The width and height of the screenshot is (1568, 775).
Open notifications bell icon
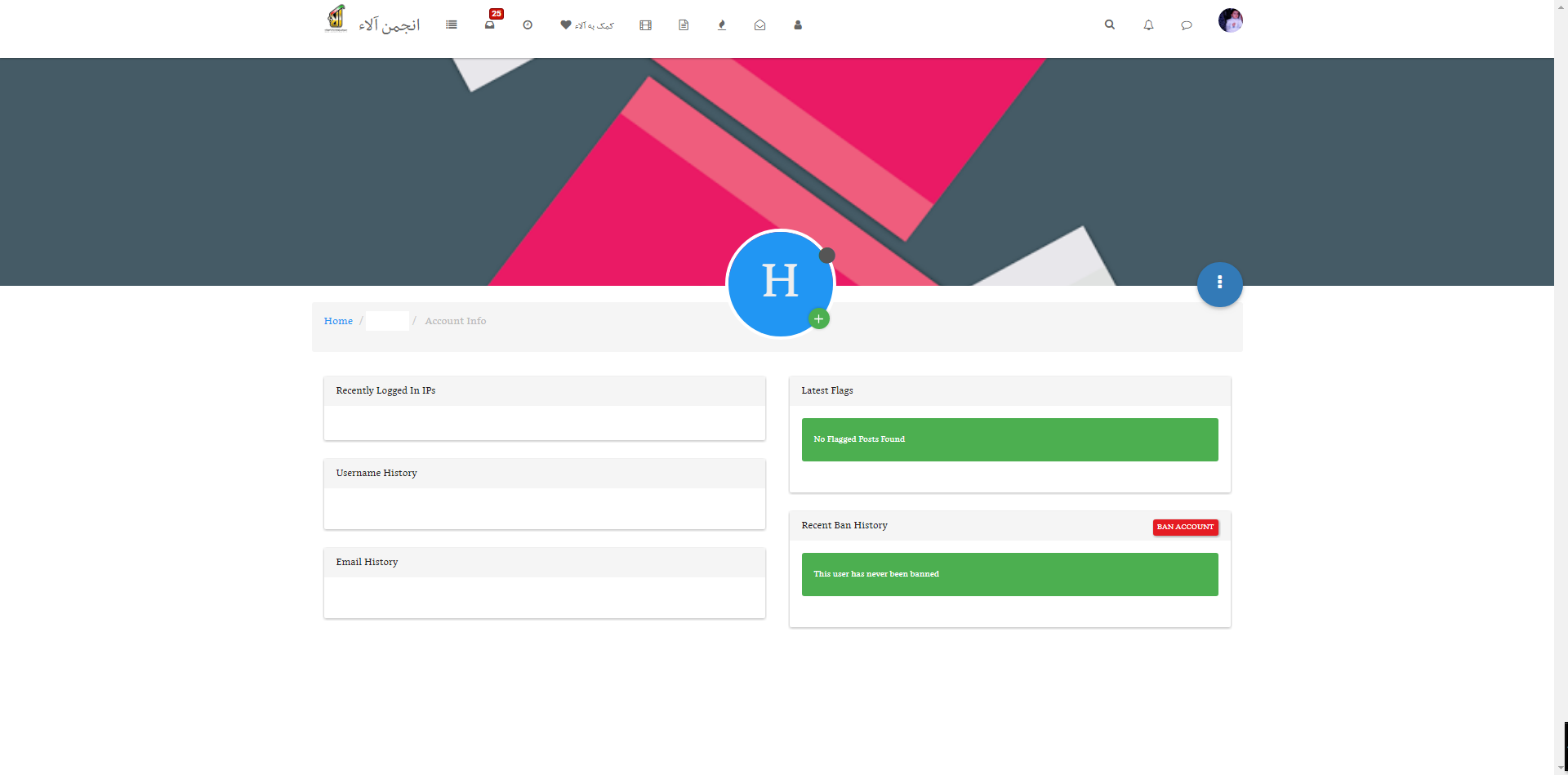[1148, 25]
